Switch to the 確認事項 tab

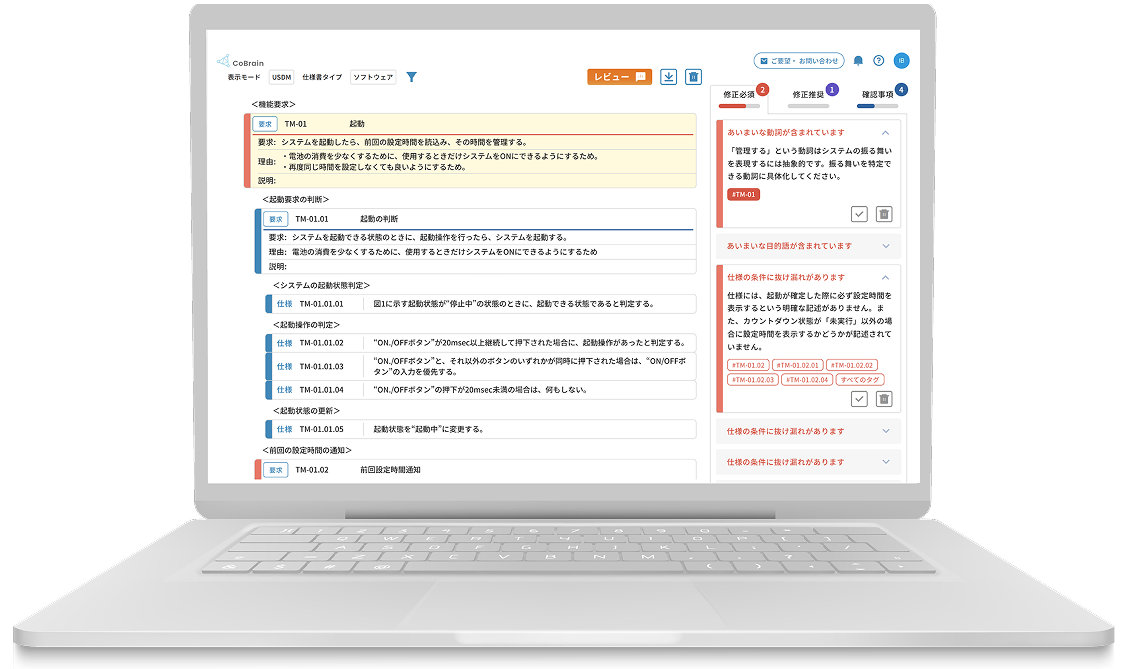877,95
